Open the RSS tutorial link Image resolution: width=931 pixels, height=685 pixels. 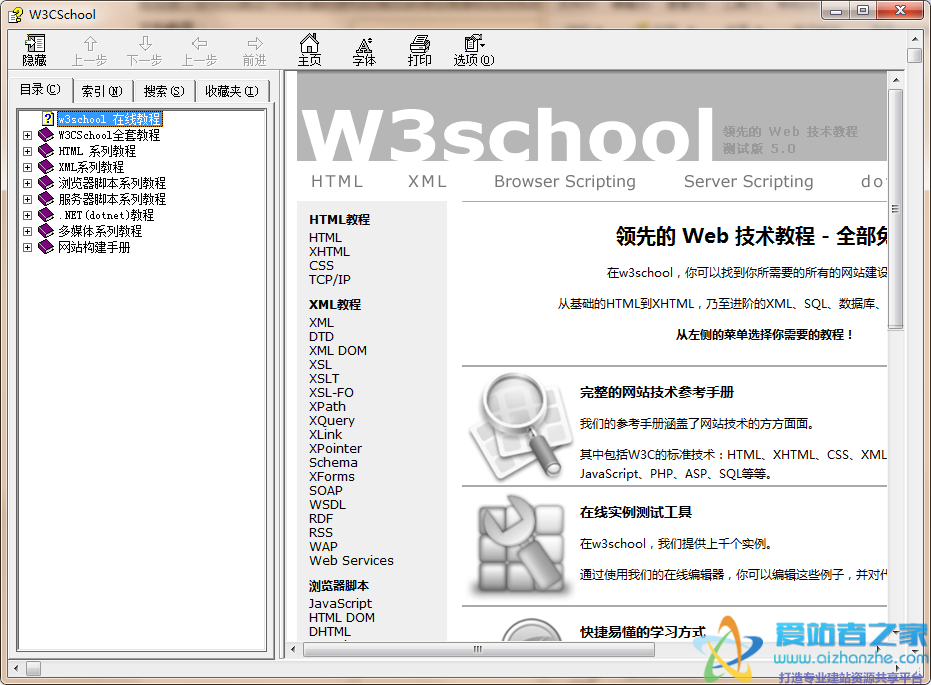[x=321, y=533]
